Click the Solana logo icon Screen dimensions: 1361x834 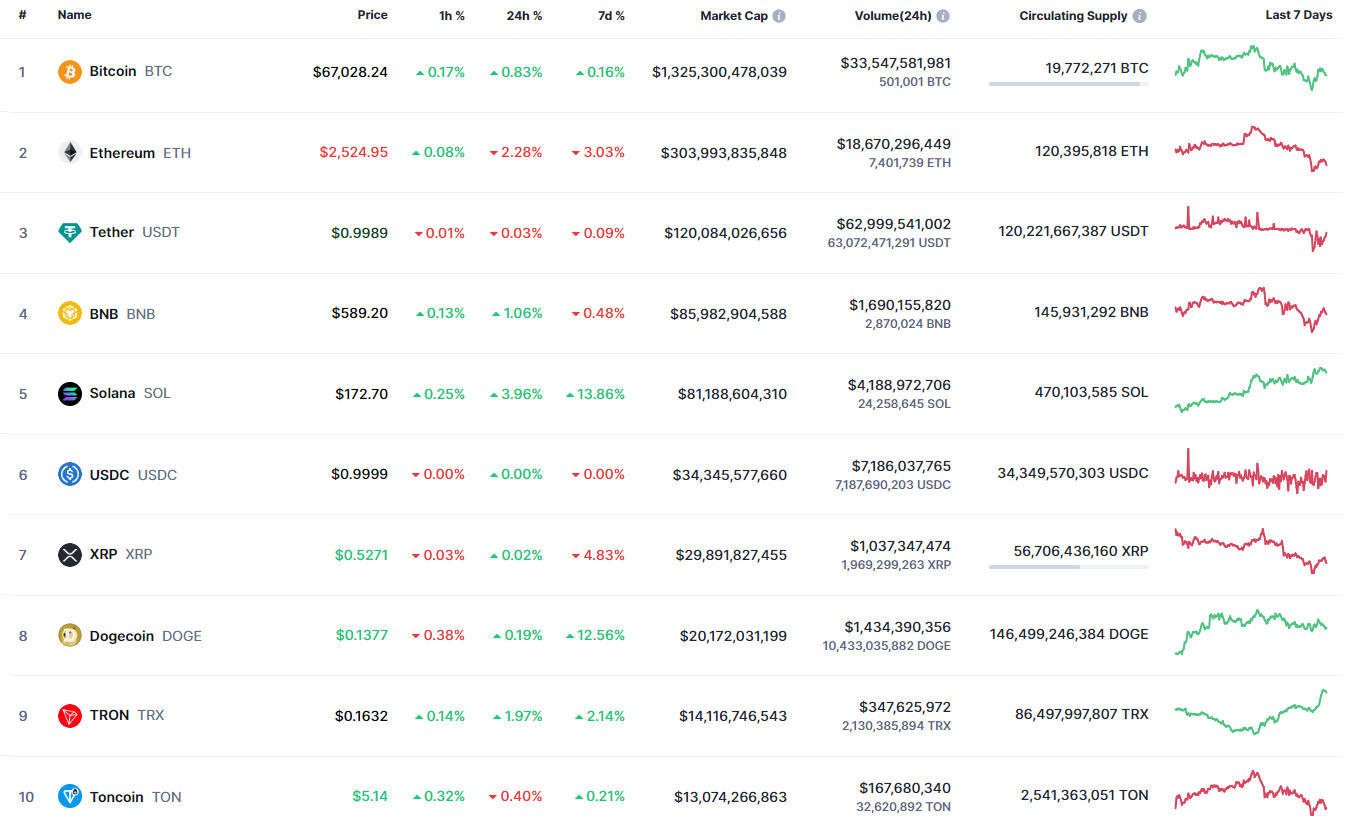tap(70, 394)
